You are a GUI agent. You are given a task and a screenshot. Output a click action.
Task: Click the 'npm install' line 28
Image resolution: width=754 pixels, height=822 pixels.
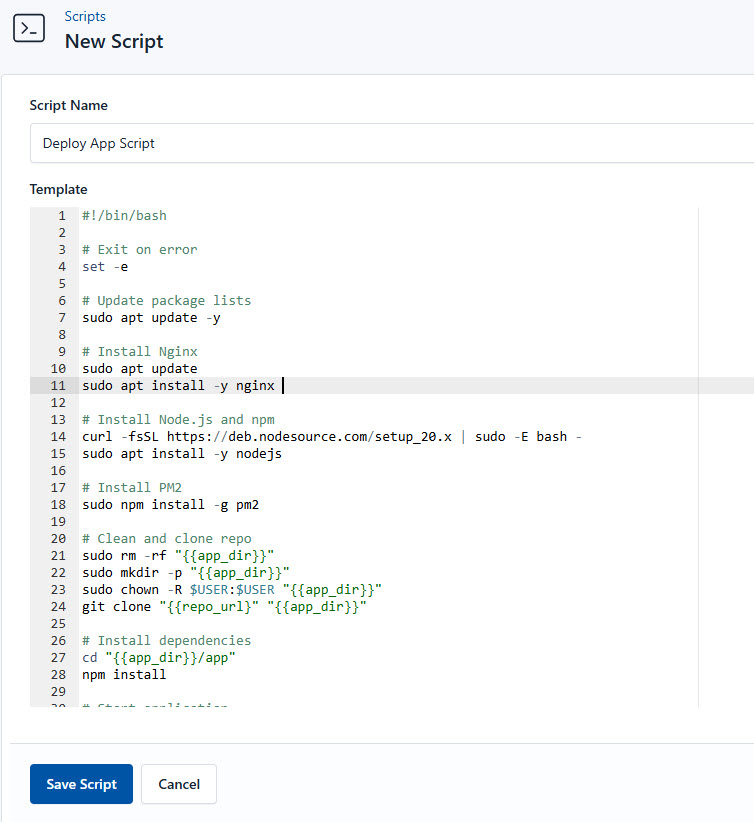124,675
